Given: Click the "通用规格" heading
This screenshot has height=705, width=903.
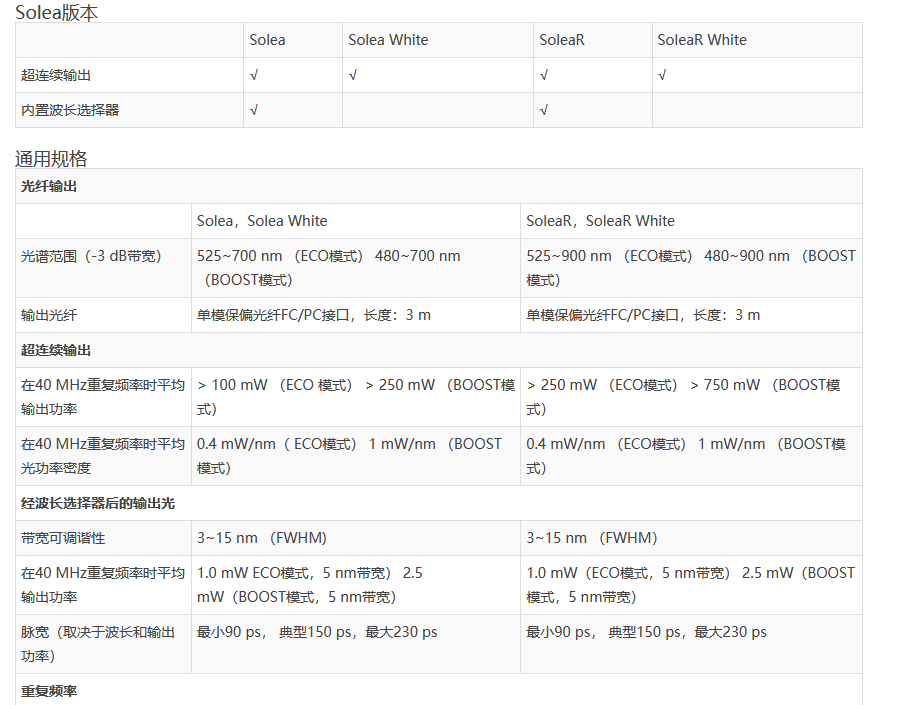Looking at the screenshot, I should pos(51,158).
